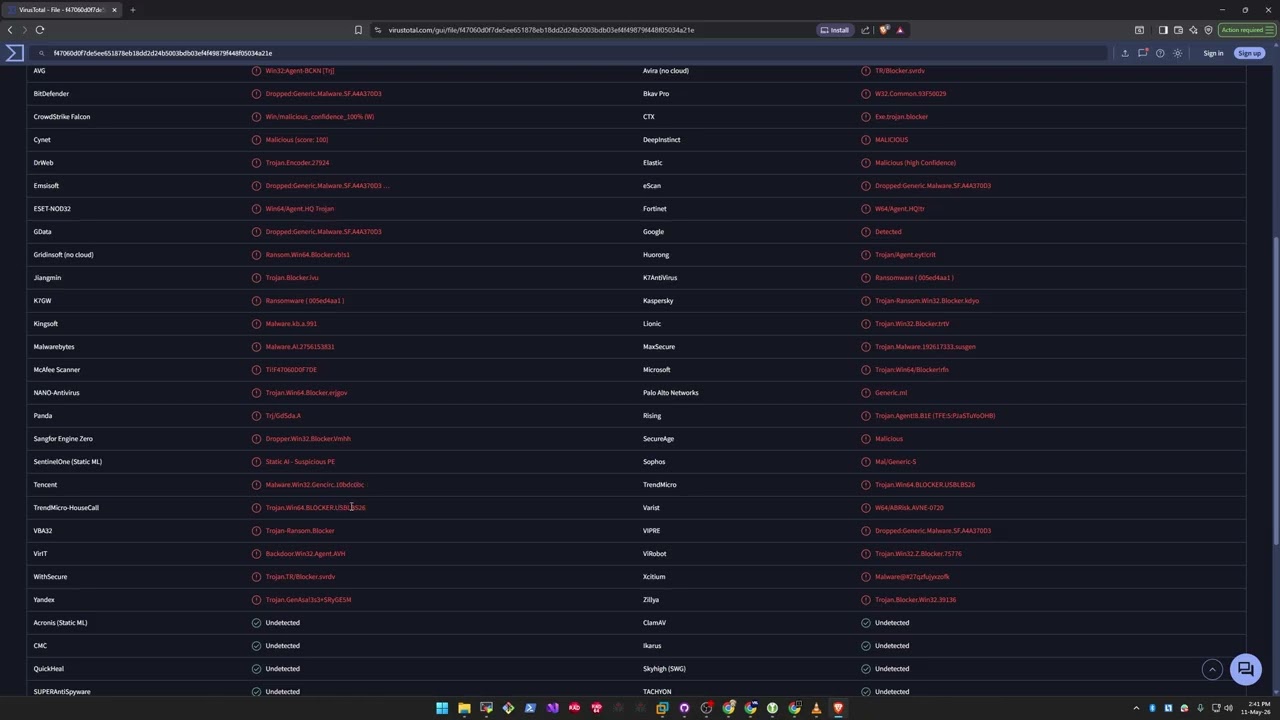Open the Brave Wallet icon
The image size is (1280, 720).
pyautogui.click(x=1178, y=30)
